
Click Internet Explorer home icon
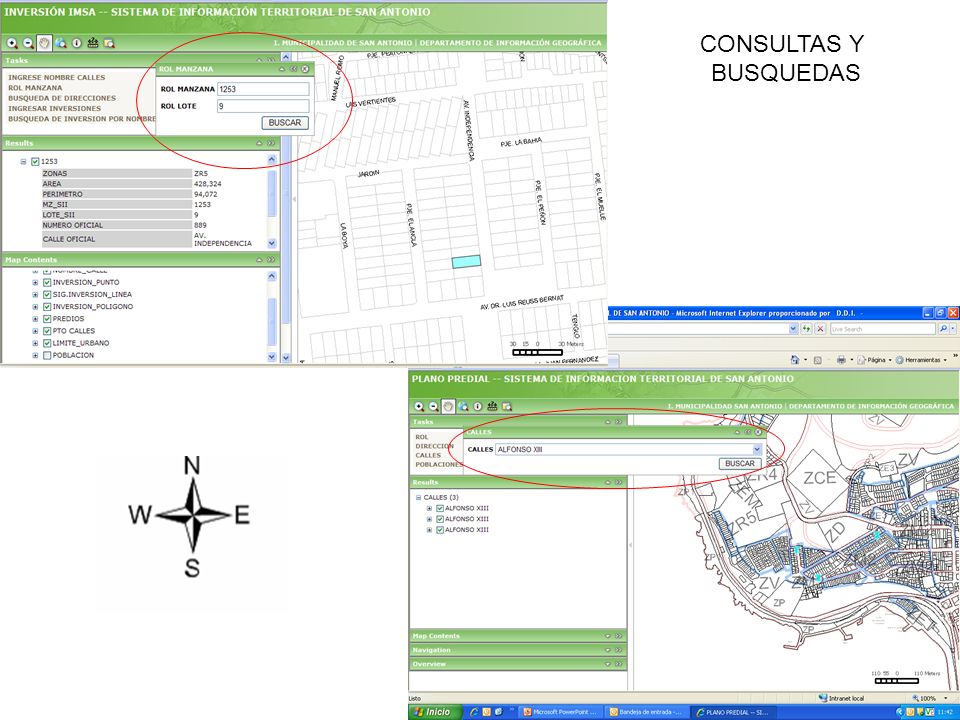coord(795,360)
